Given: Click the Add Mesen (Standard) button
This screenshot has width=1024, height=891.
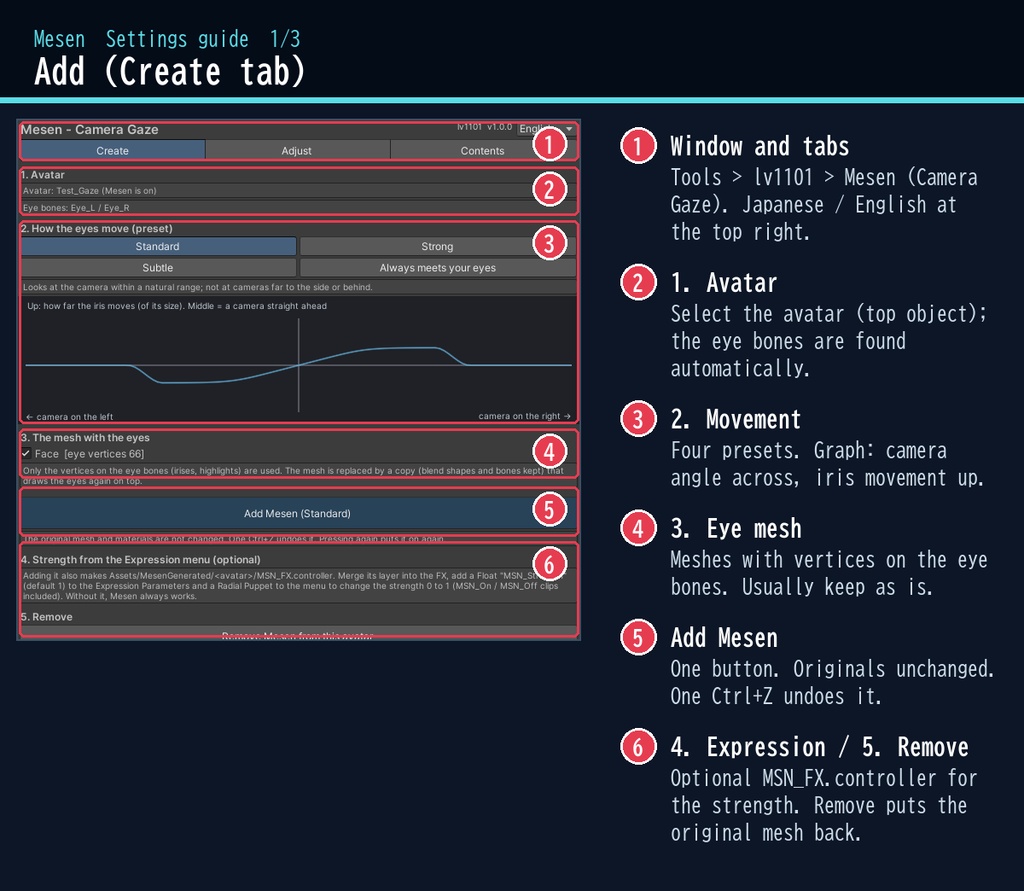Looking at the screenshot, I should pyautogui.click(x=298, y=513).
